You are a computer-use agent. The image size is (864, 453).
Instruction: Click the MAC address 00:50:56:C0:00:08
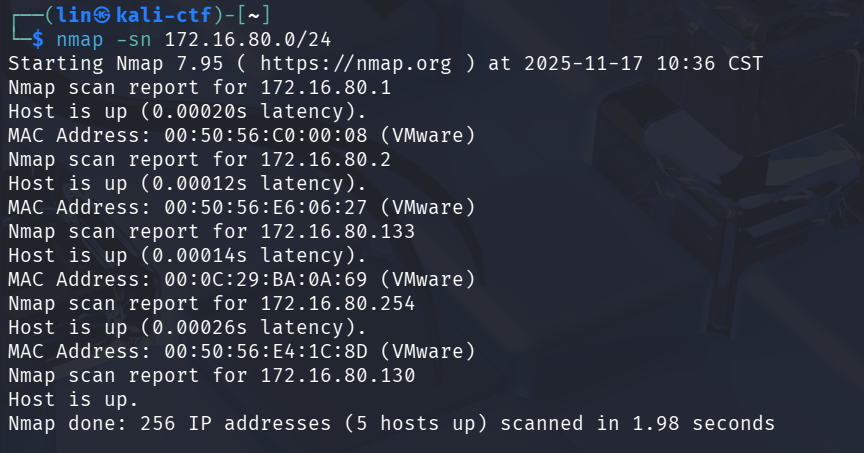click(x=266, y=136)
